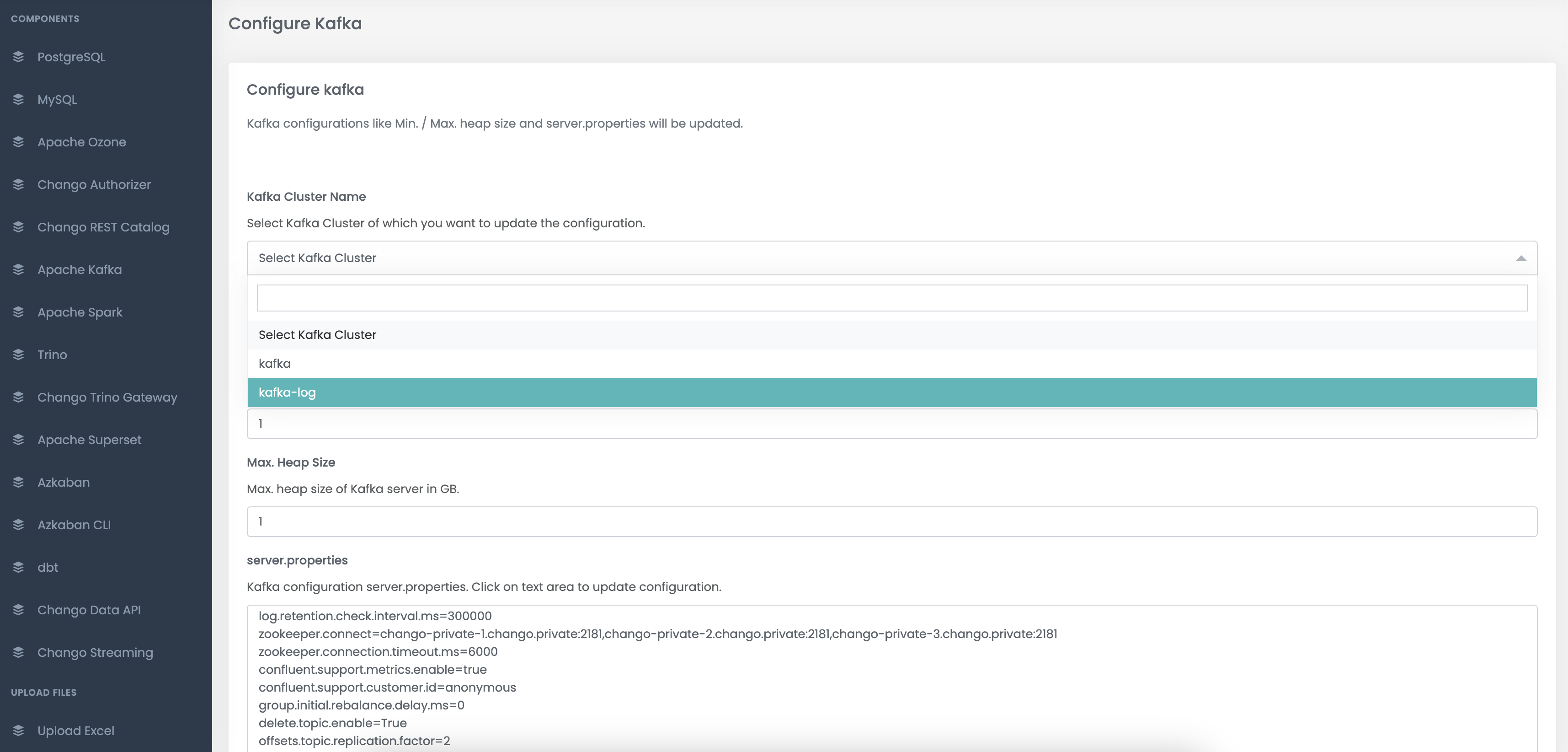Navigate to Chango REST Catalog

pos(103,227)
